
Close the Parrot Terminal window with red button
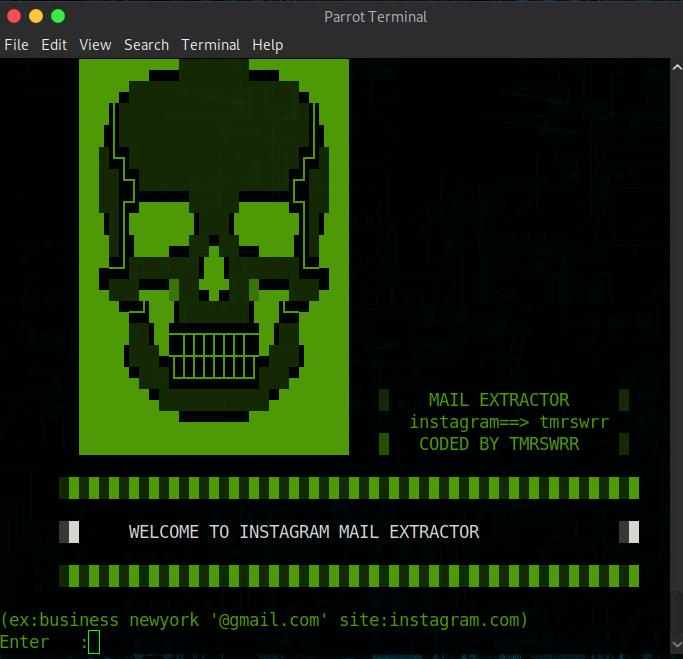click(x=14, y=16)
